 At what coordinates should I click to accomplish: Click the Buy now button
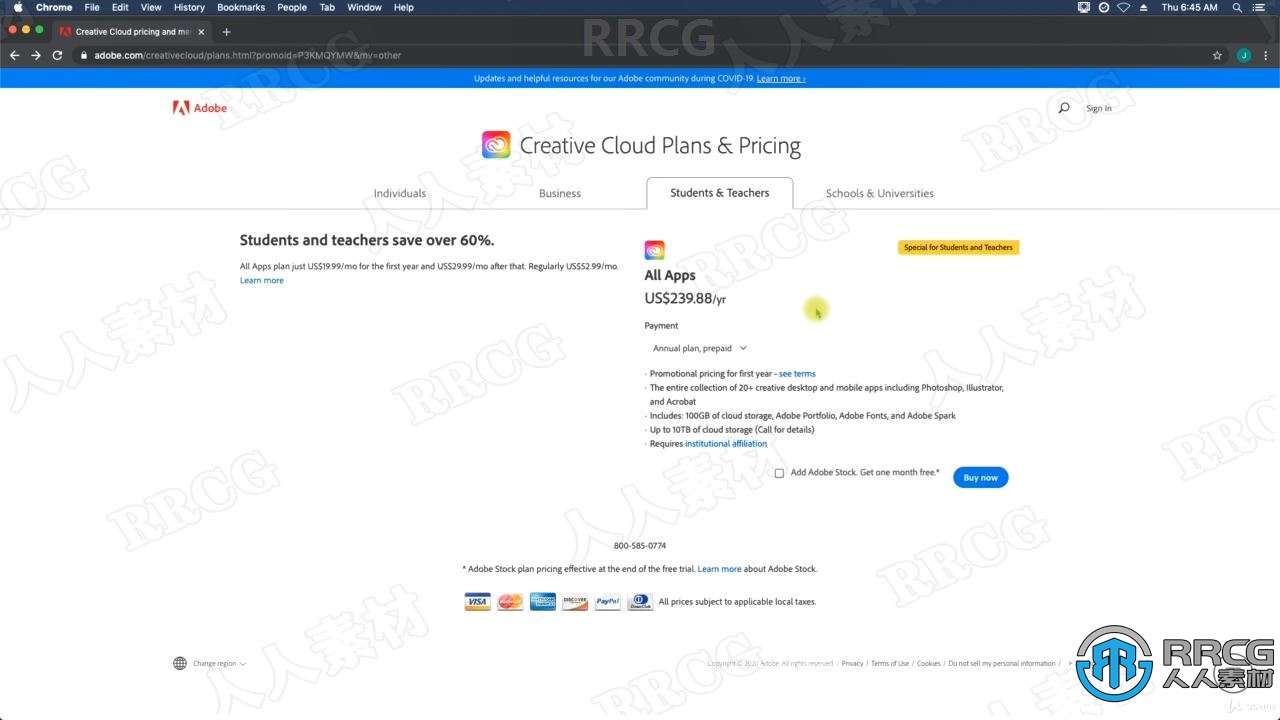(980, 478)
